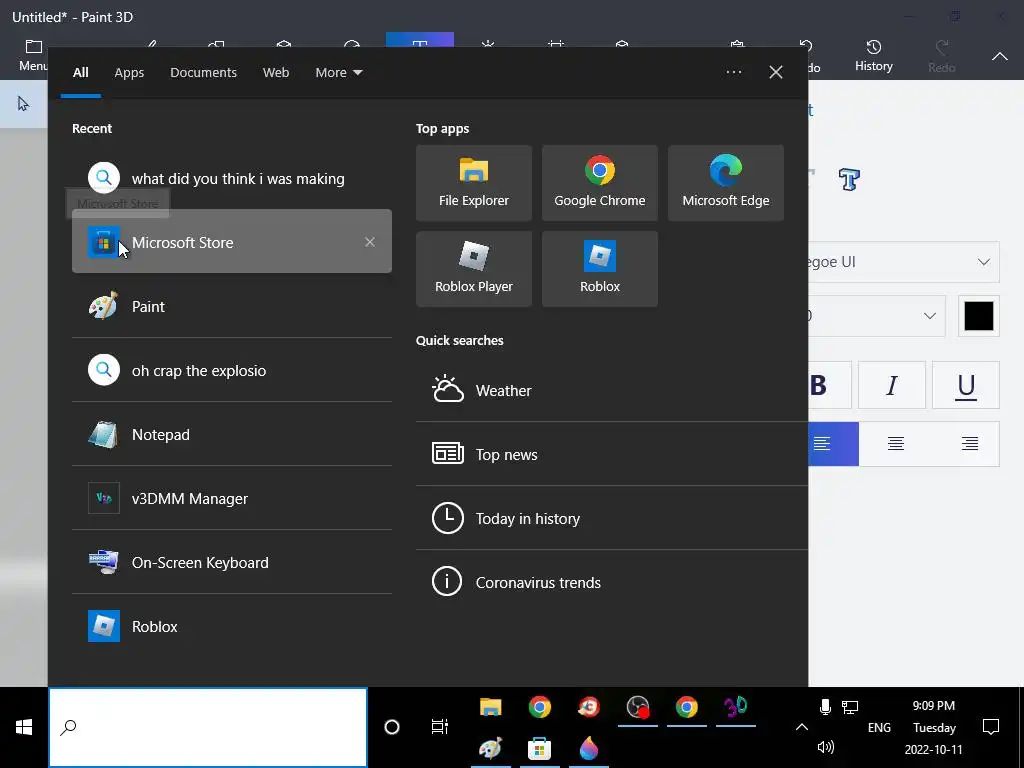Launch On-Screen Keyboard from Recent
The height and width of the screenshot is (768, 1024).
point(231,562)
